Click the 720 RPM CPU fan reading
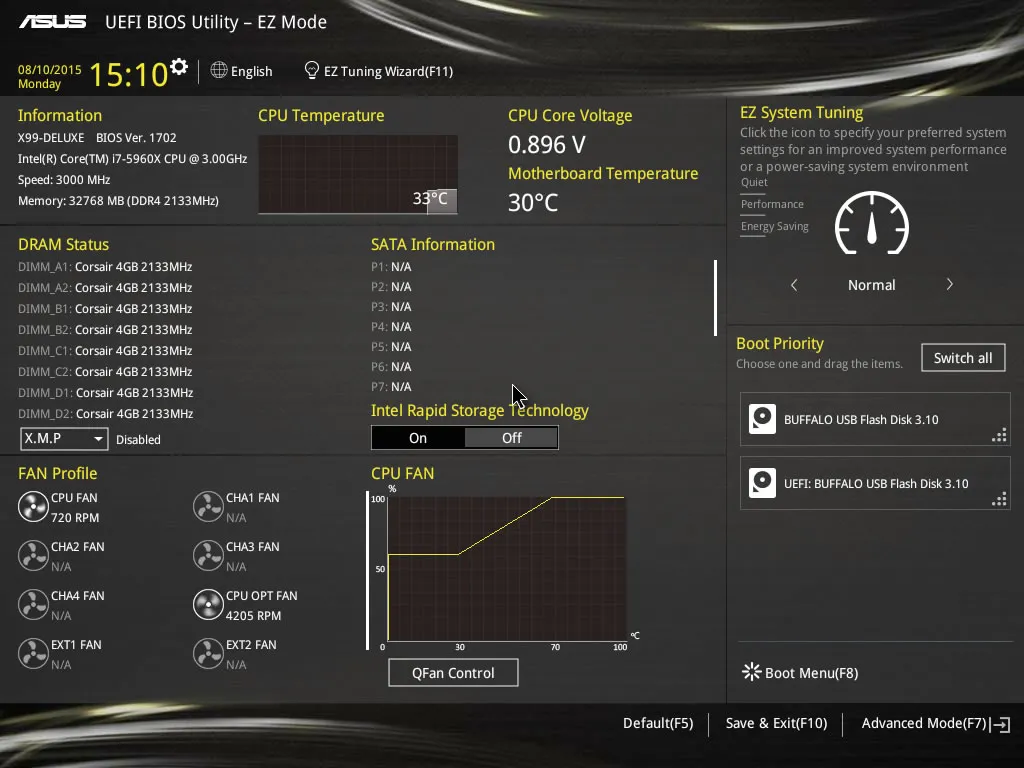The width and height of the screenshot is (1024, 768). 75,517
